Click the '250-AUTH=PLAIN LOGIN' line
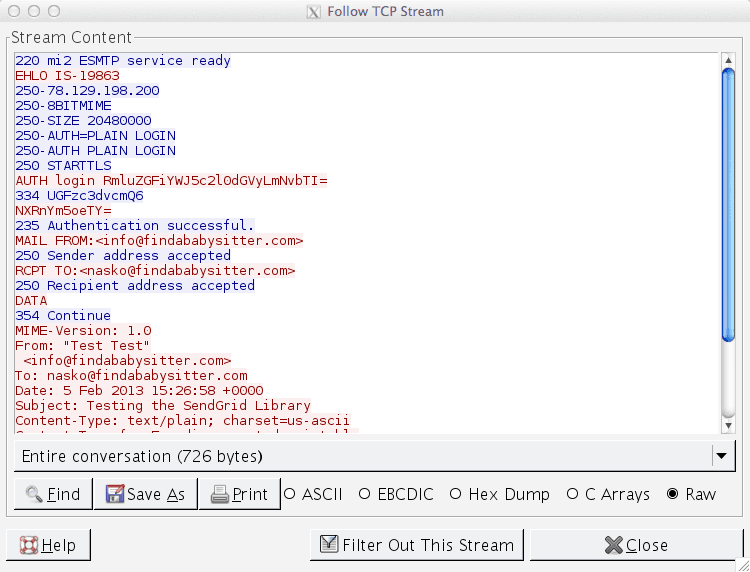This screenshot has width=750, height=572. [95, 135]
